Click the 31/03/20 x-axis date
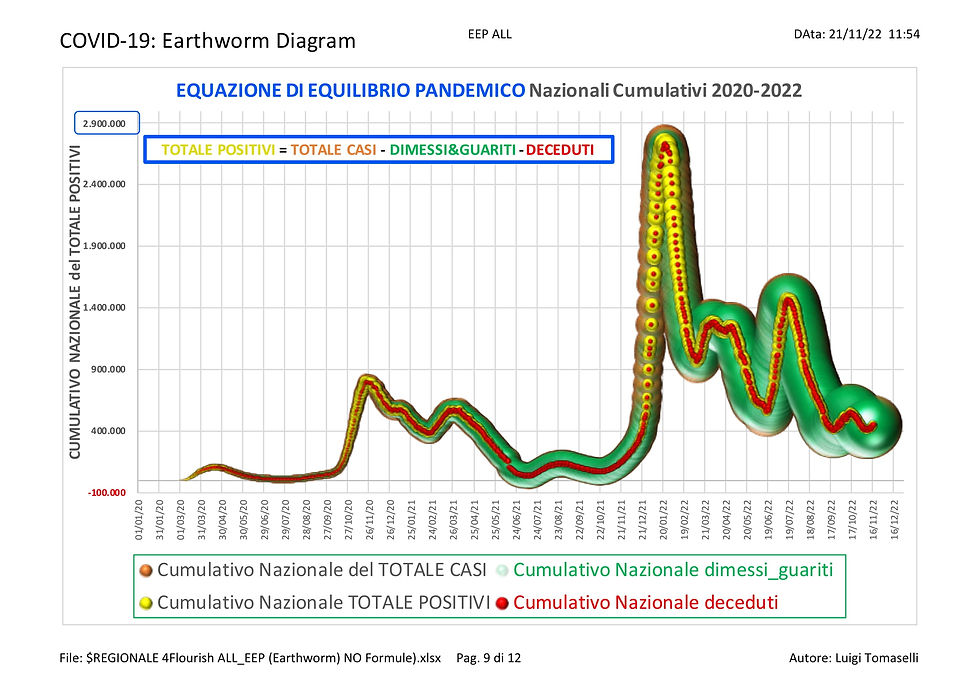980x693 pixels. click(201, 519)
